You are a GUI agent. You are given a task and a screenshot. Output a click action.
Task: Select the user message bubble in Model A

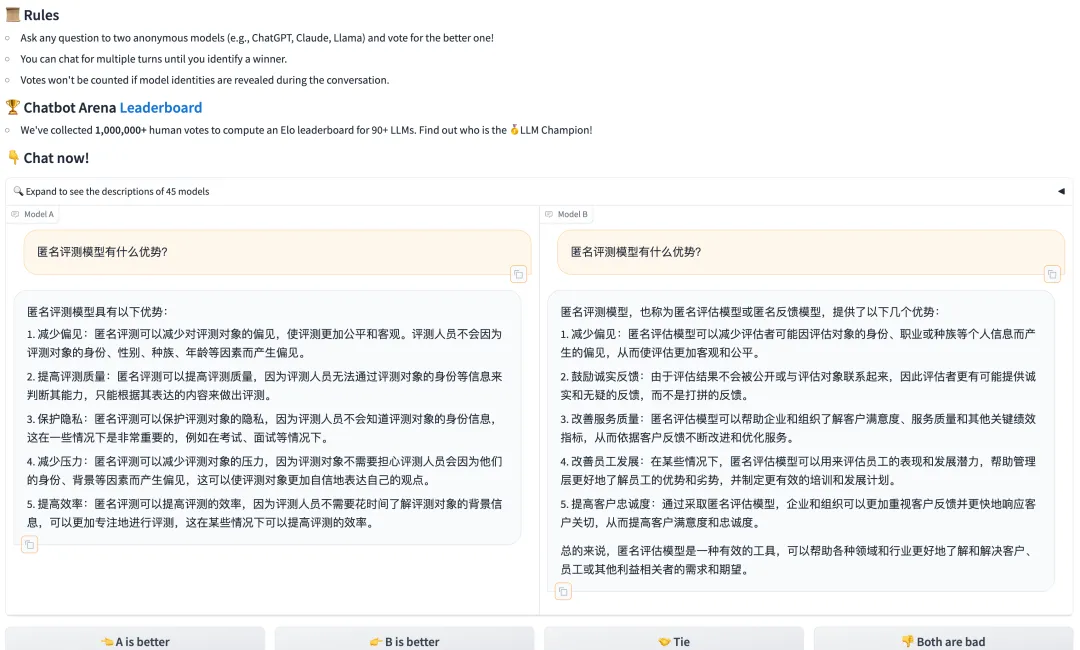click(277, 252)
